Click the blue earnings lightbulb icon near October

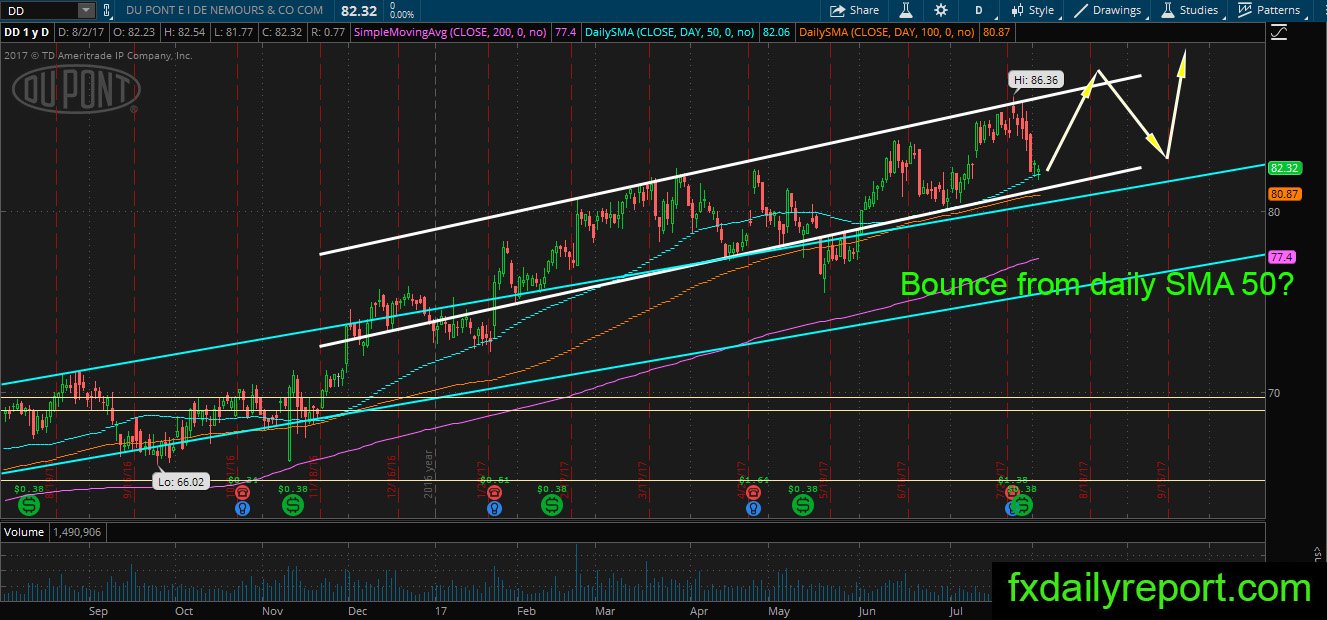(242, 508)
